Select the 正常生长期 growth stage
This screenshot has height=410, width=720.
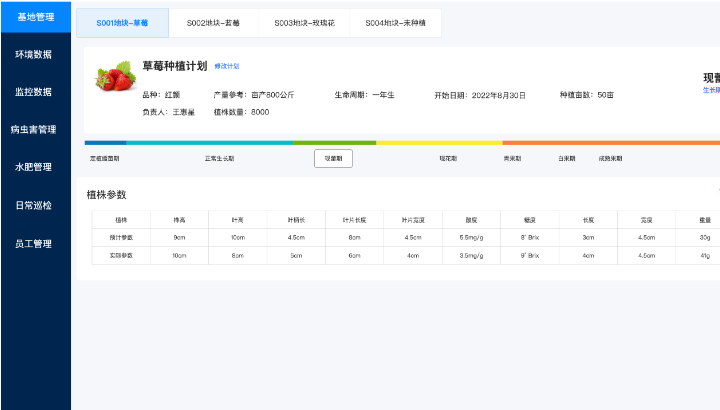point(219,158)
